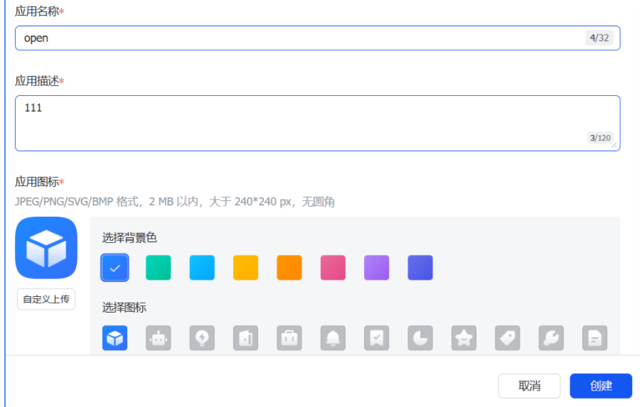Select the briefcase icon
Screen dimensions: 640x407
tap(289, 338)
